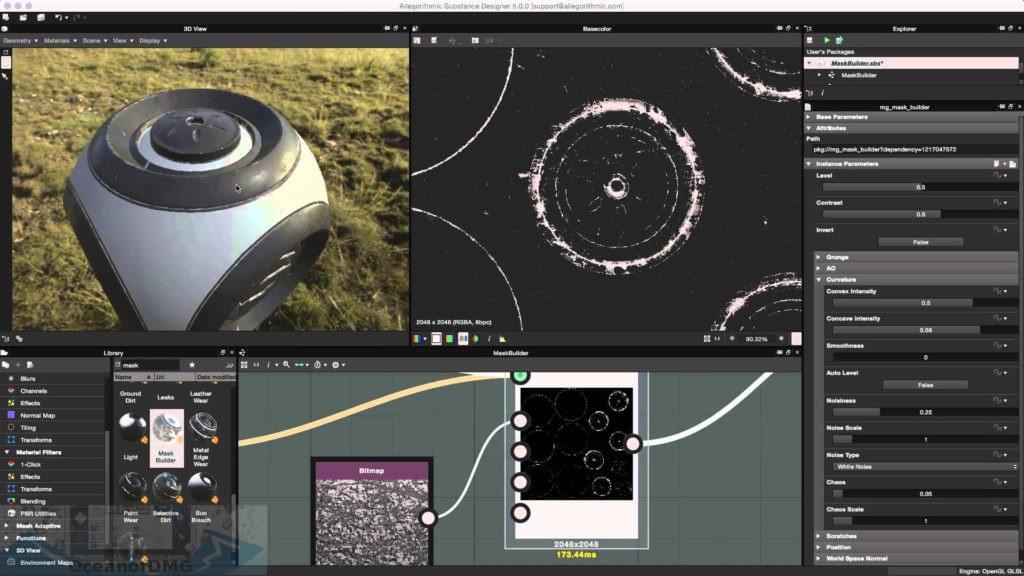This screenshot has width=1024, height=576.
Task: Select the MaskBuilder graph in Explorer
Action: tap(858, 75)
